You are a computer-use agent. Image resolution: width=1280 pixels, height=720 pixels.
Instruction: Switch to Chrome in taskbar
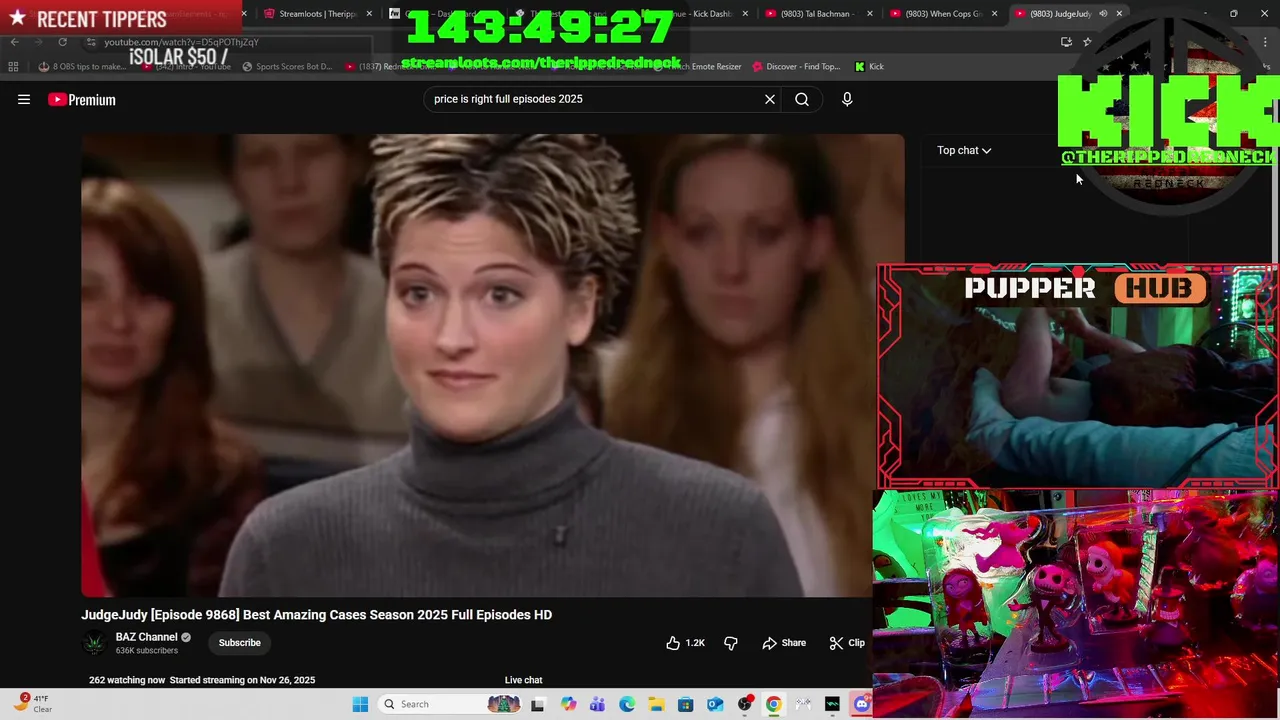[773, 704]
